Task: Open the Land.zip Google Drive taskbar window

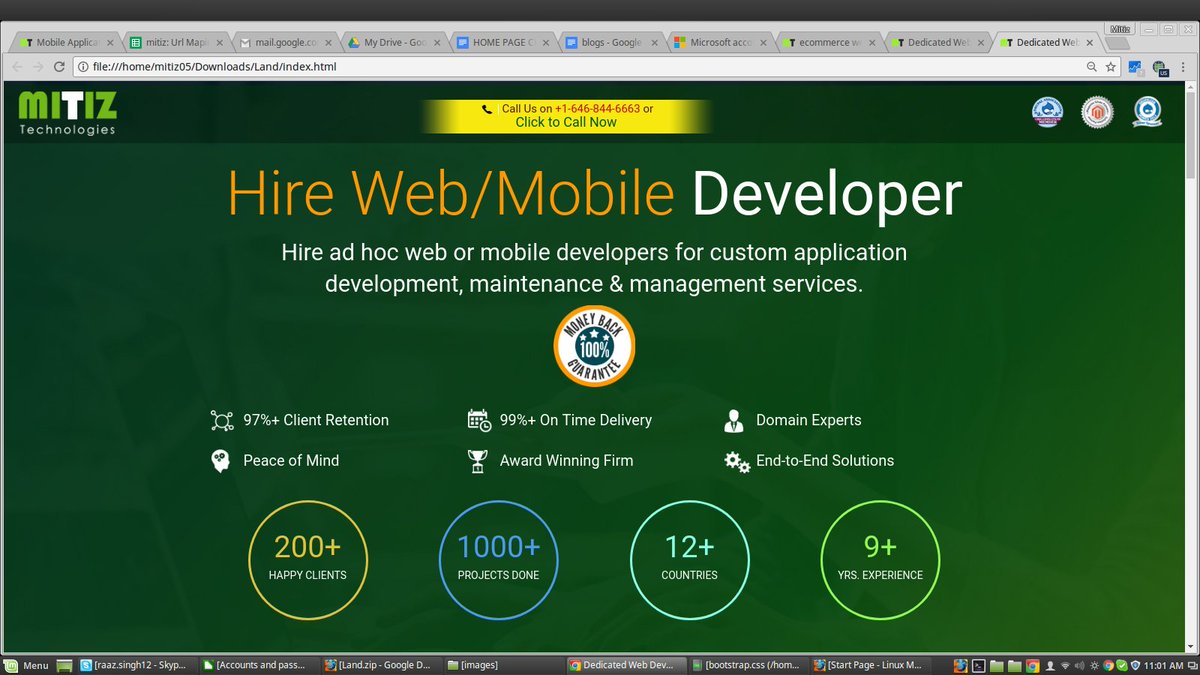Action: [380, 665]
